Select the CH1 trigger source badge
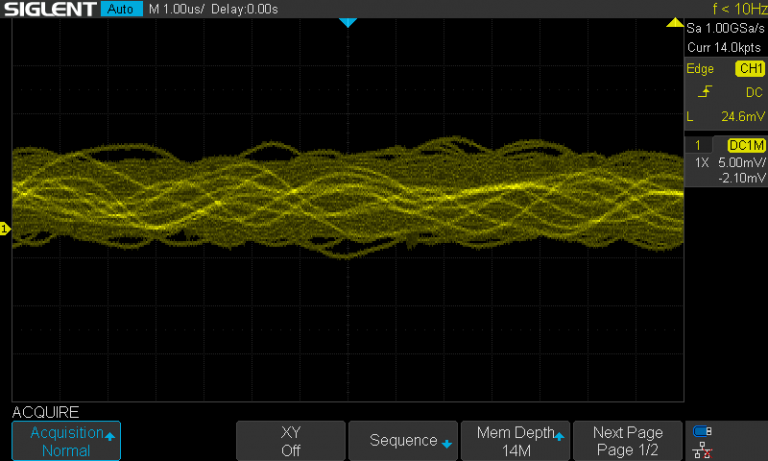Screen dimensions: 768x461 point(749,69)
